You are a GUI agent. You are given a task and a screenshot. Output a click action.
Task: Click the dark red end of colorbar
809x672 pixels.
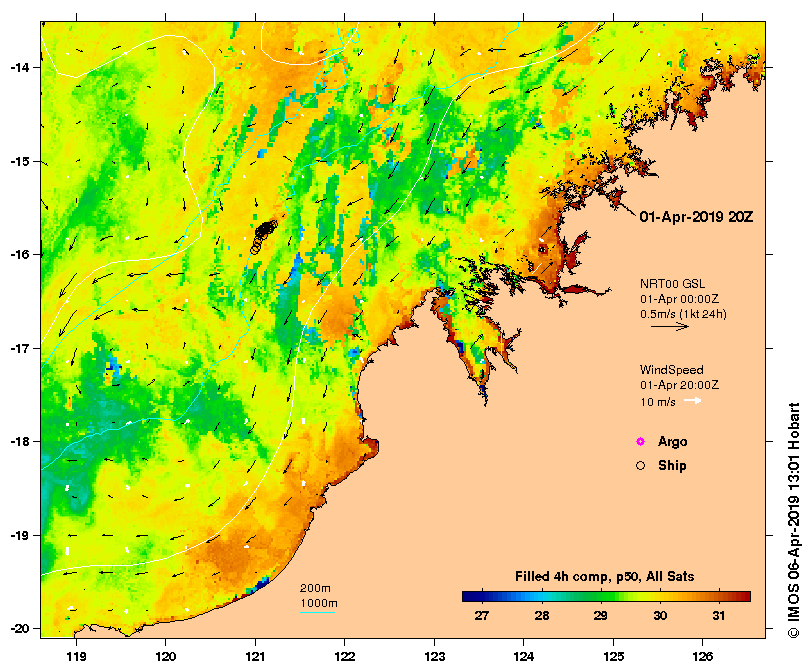(743, 597)
